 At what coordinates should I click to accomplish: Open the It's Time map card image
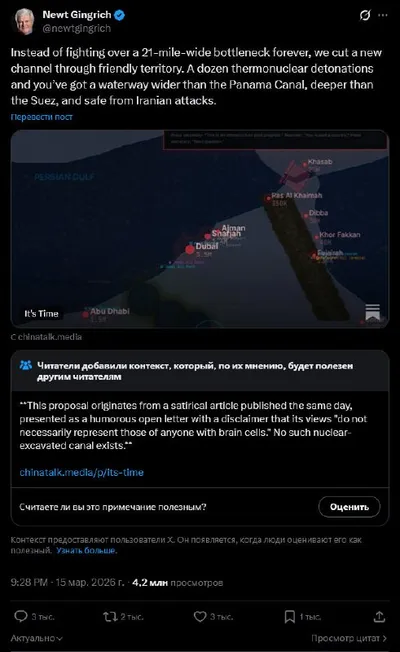(x=200, y=229)
